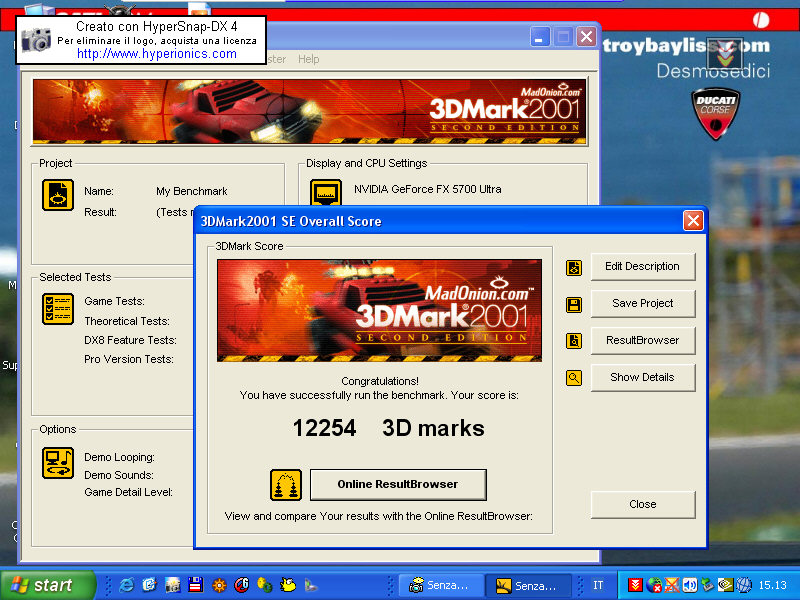Click the Ducati Corse desktop shield logo
Screen dimensions: 800x600
tap(715, 114)
